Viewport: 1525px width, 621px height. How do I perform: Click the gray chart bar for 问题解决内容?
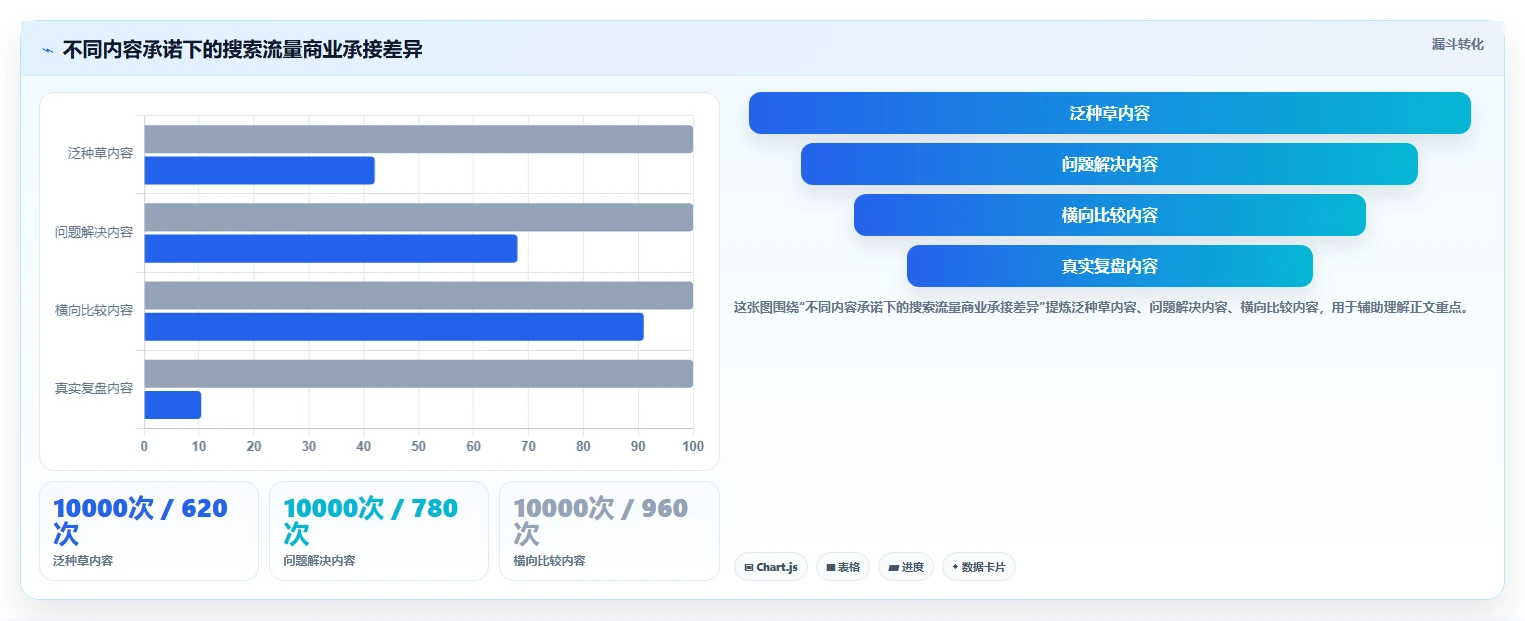click(418, 217)
